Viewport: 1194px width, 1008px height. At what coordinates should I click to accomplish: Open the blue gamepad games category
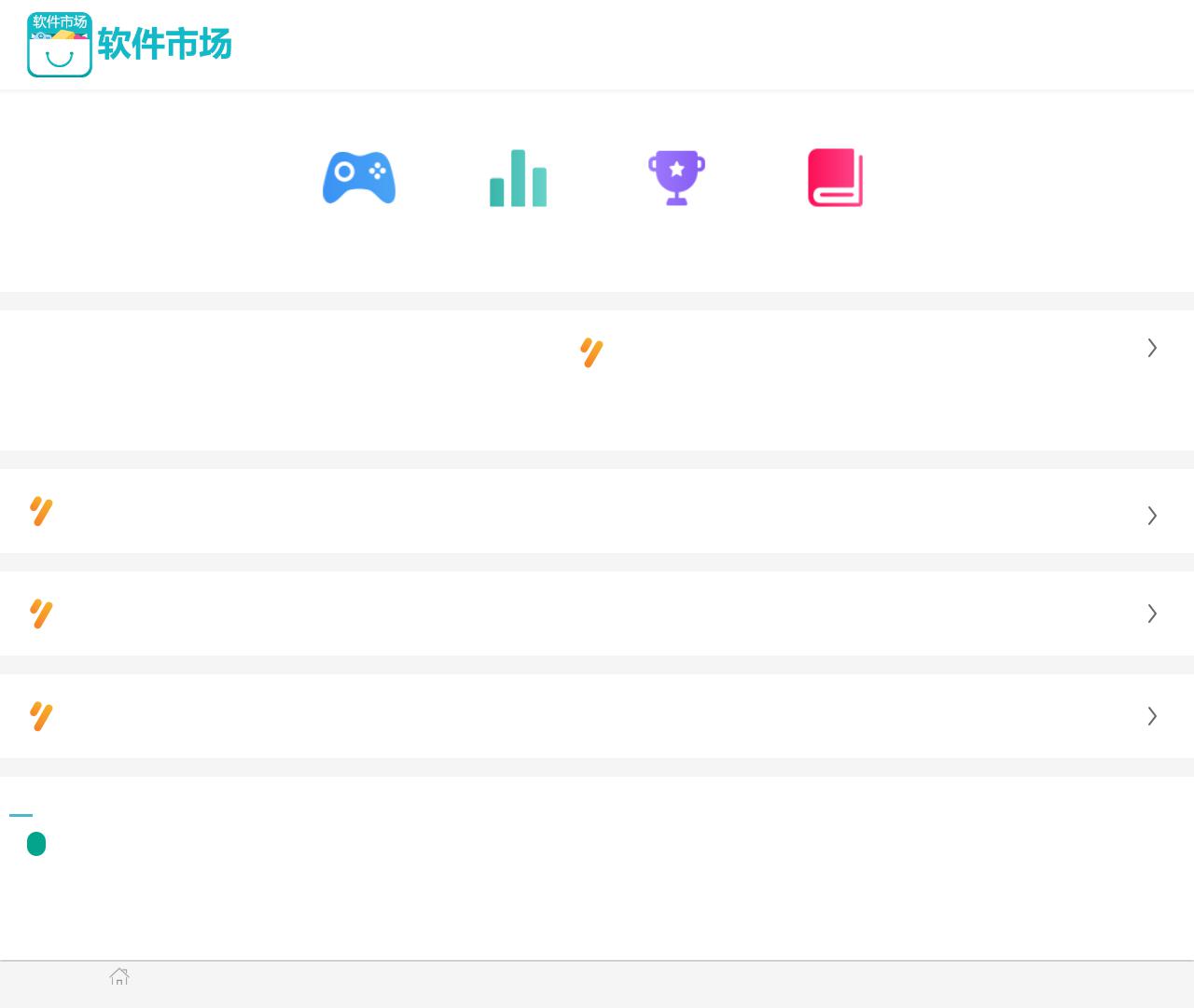359,177
